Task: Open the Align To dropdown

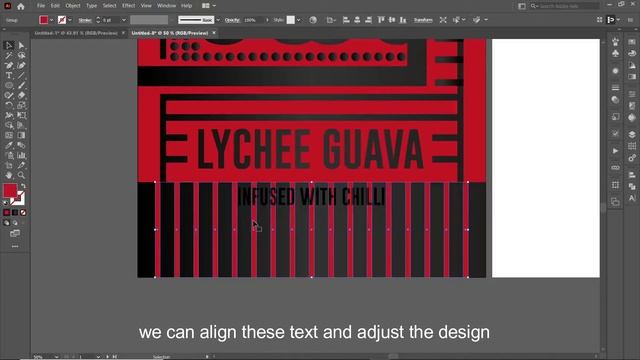Action: click(x=331, y=20)
